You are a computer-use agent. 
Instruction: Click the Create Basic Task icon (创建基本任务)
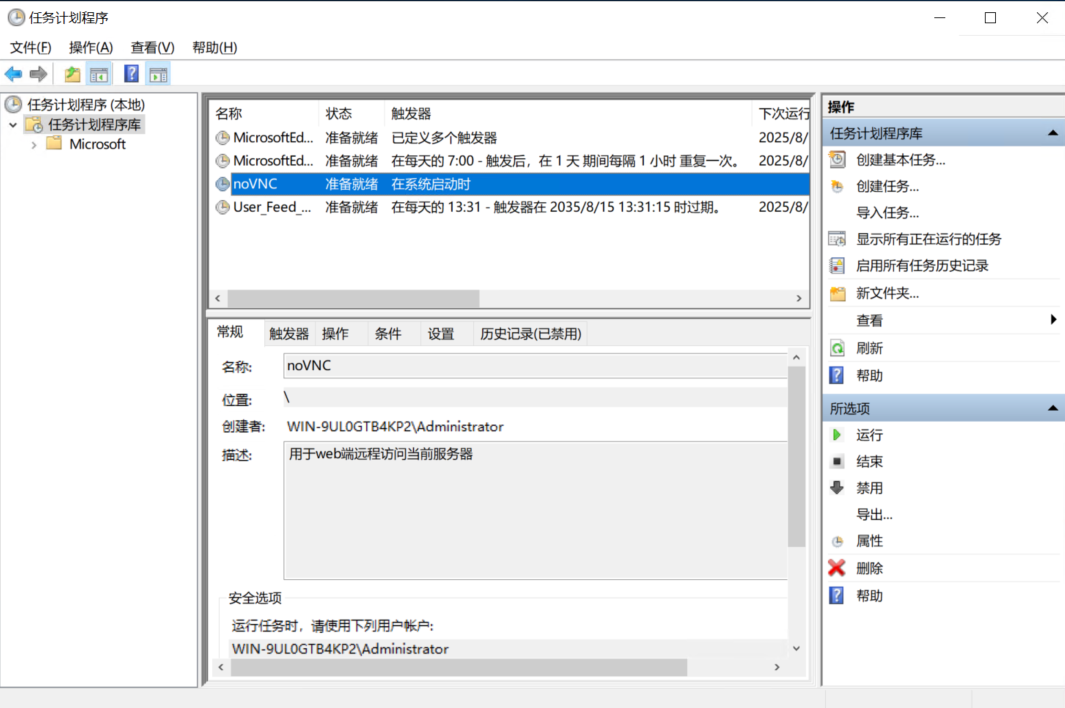click(x=837, y=160)
